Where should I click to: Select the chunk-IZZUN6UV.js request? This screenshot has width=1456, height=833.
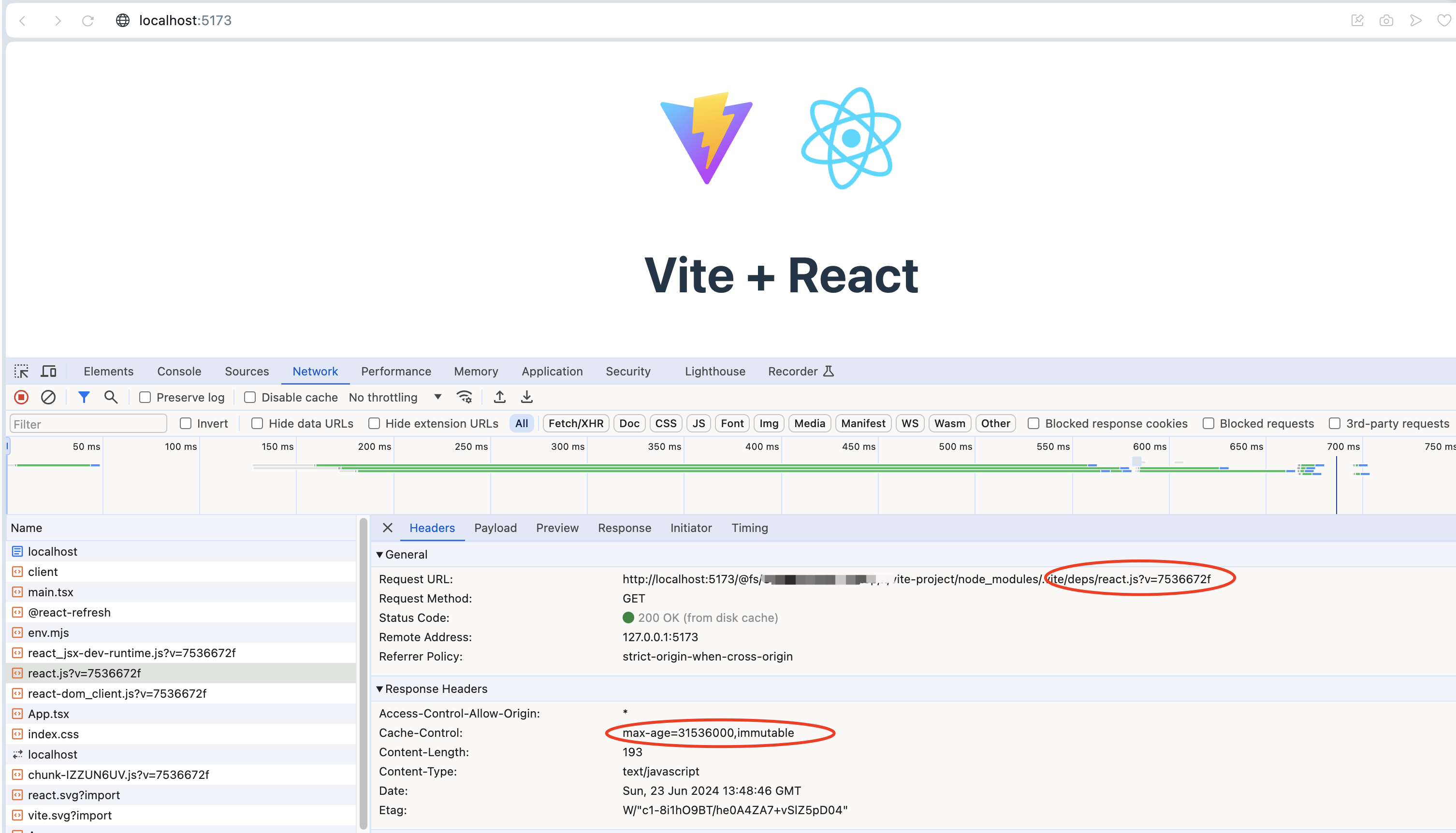[x=181, y=775]
